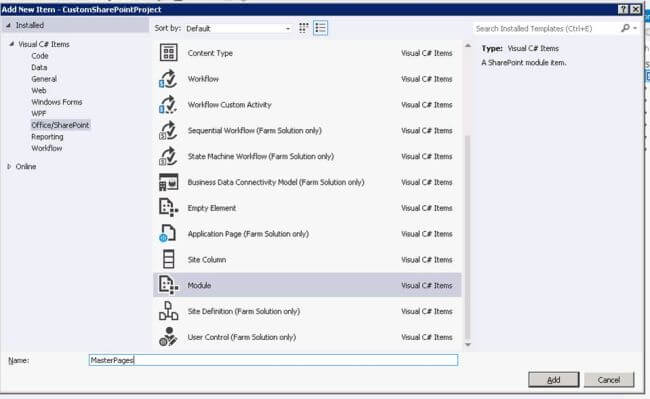650x399 pixels.
Task: Click the search magnifier icon
Action: [x=625, y=28]
